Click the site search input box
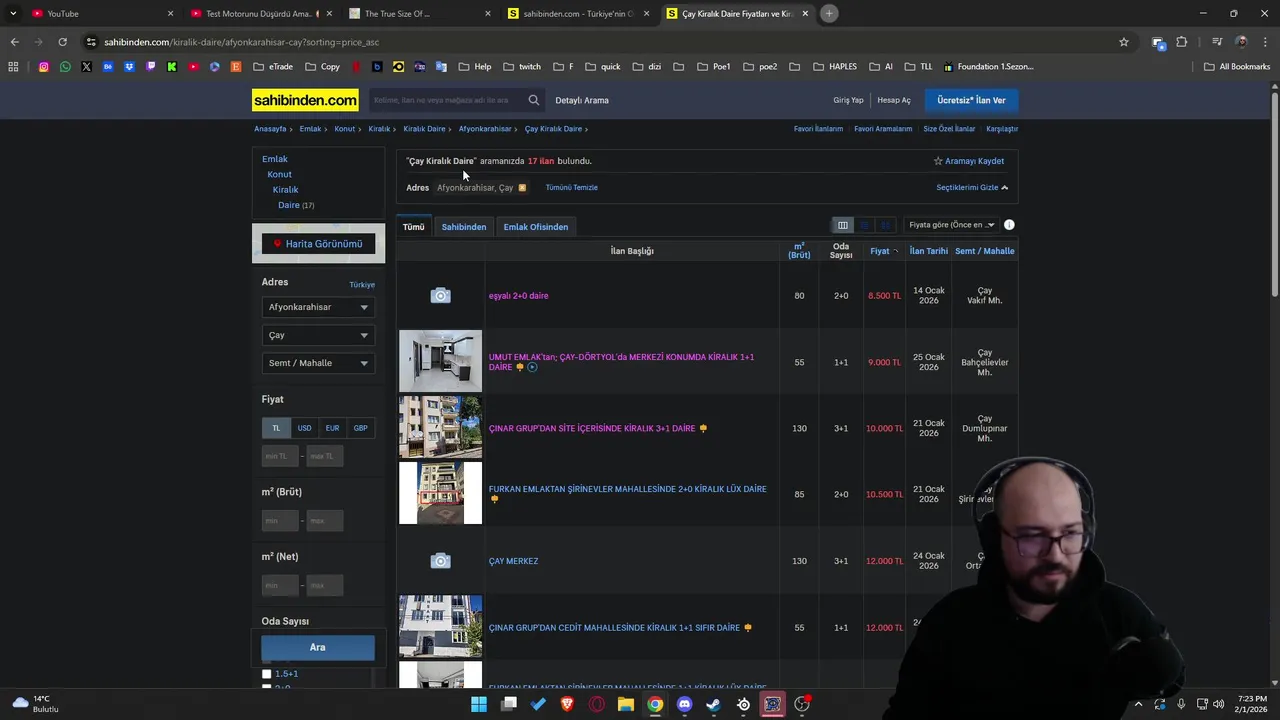The height and width of the screenshot is (720, 1280). pos(444,100)
